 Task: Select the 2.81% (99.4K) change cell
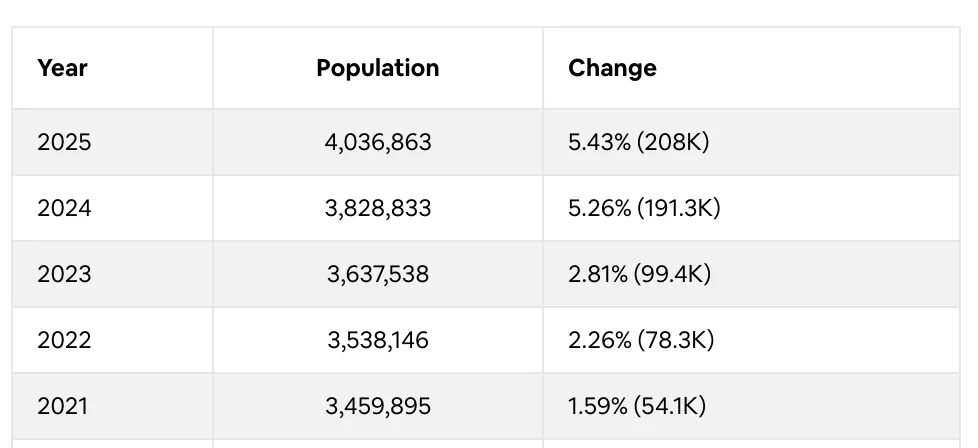tap(639, 274)
